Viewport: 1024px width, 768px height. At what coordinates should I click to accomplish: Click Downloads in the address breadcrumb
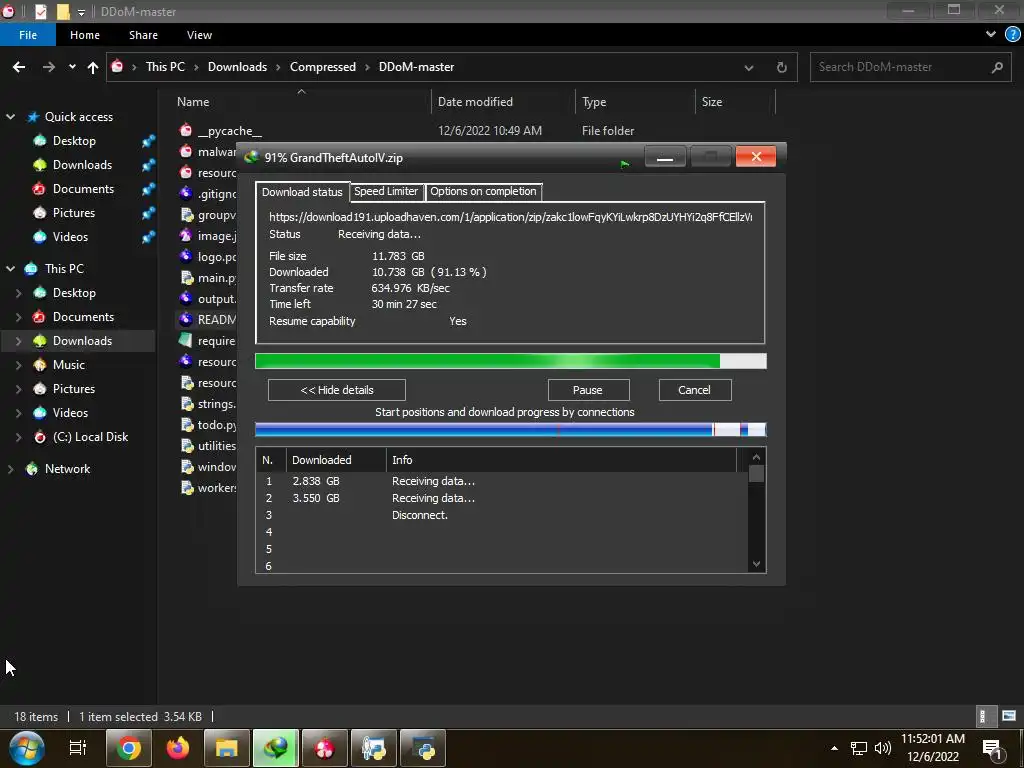coord(237,67)
